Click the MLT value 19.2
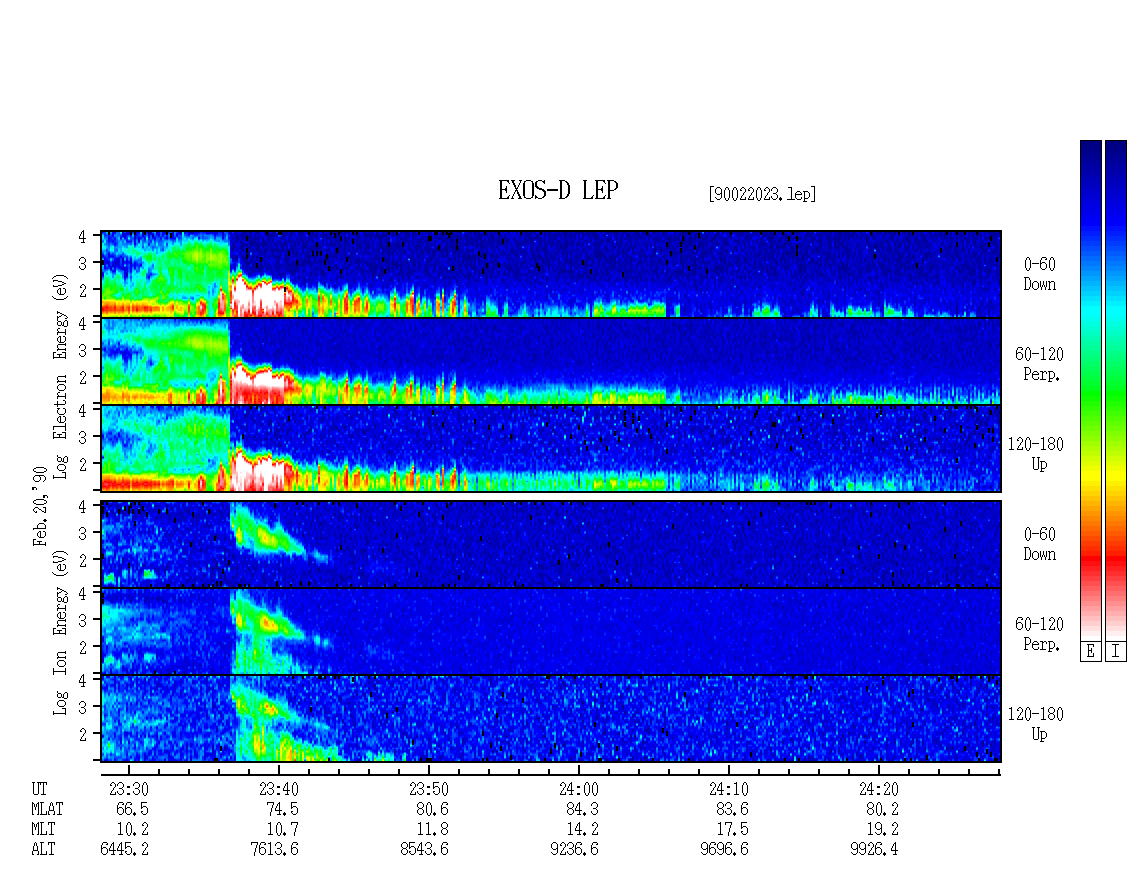 point(881,830)
